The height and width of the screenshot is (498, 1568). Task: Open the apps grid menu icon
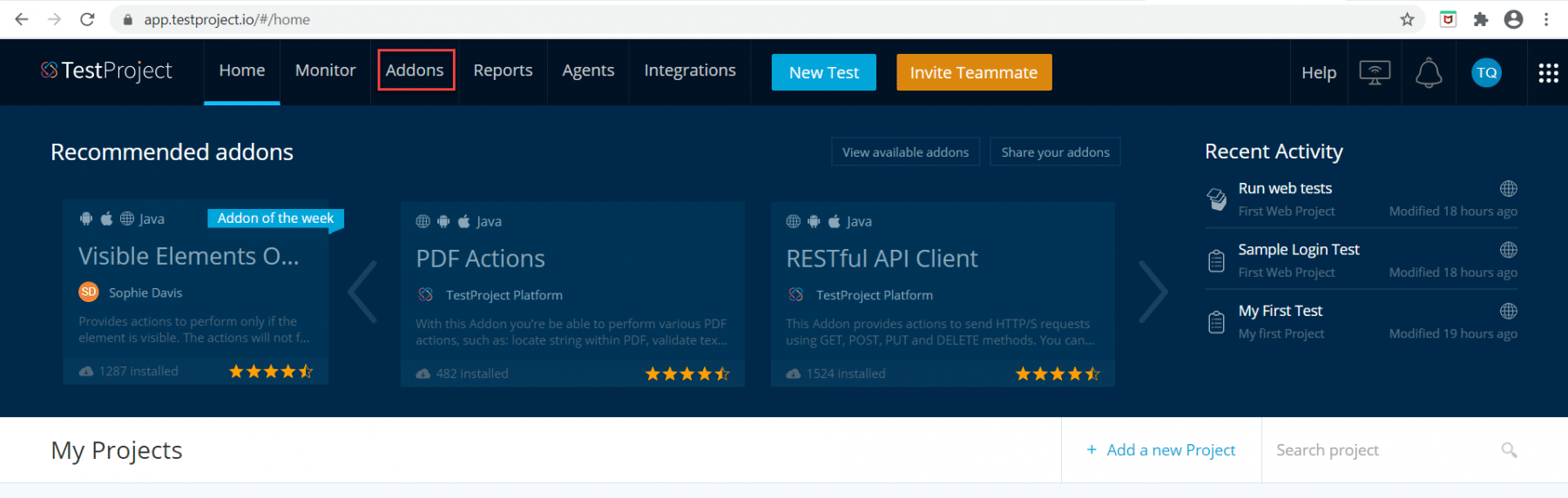tap(1548, 73)
